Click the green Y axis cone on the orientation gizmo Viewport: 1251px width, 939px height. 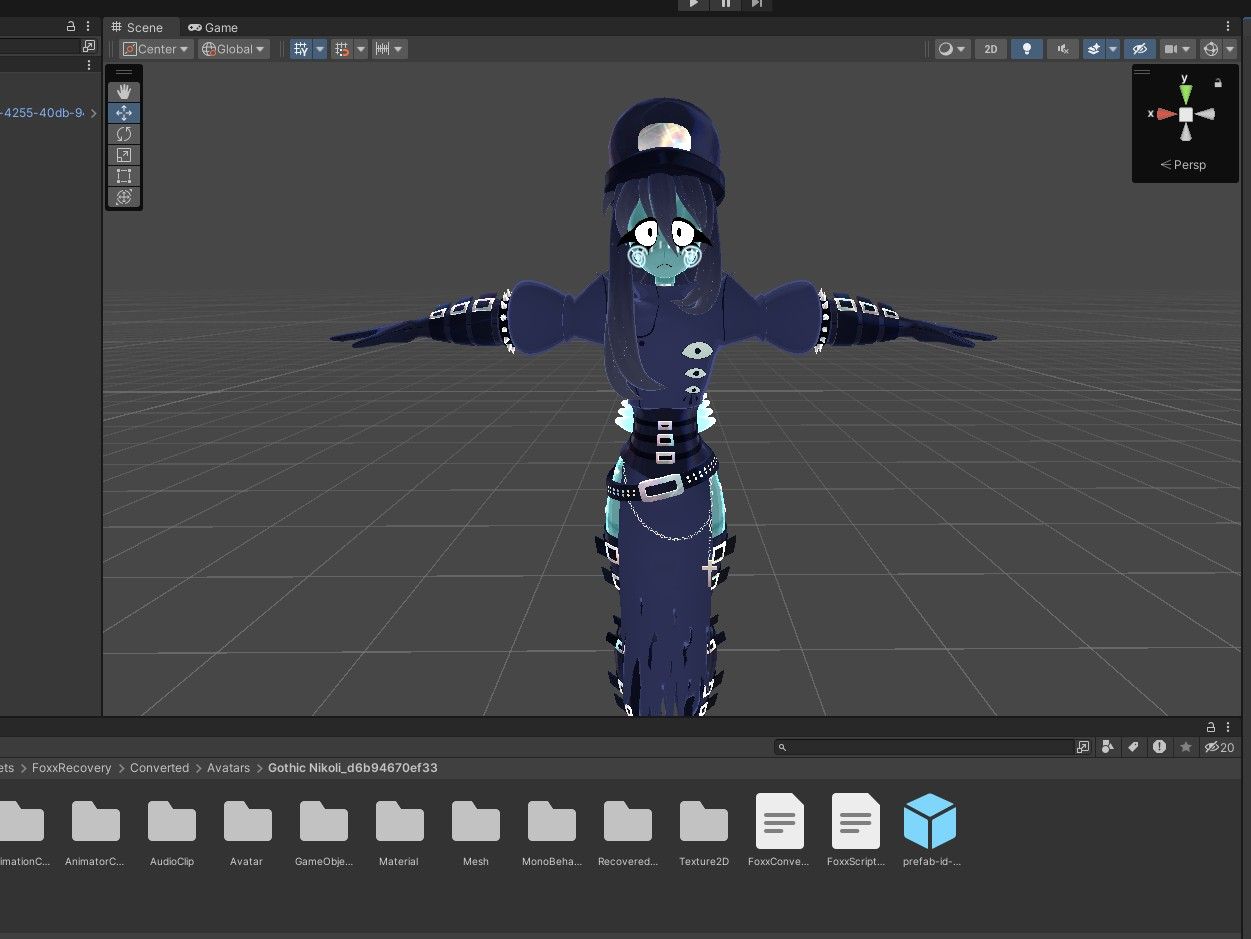click(x=1185, y=93)
